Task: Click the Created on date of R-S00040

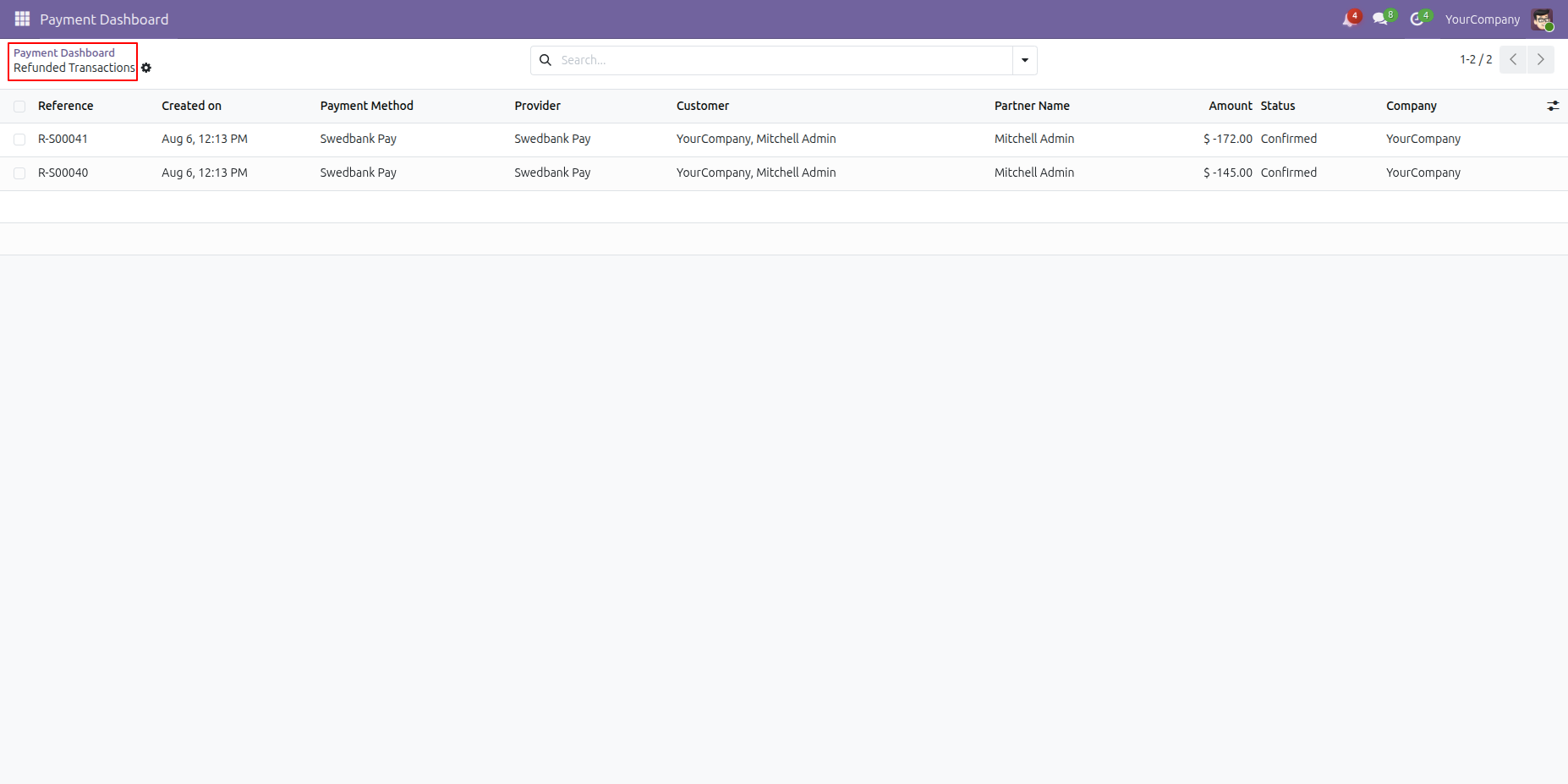Action: click(205, 173)
